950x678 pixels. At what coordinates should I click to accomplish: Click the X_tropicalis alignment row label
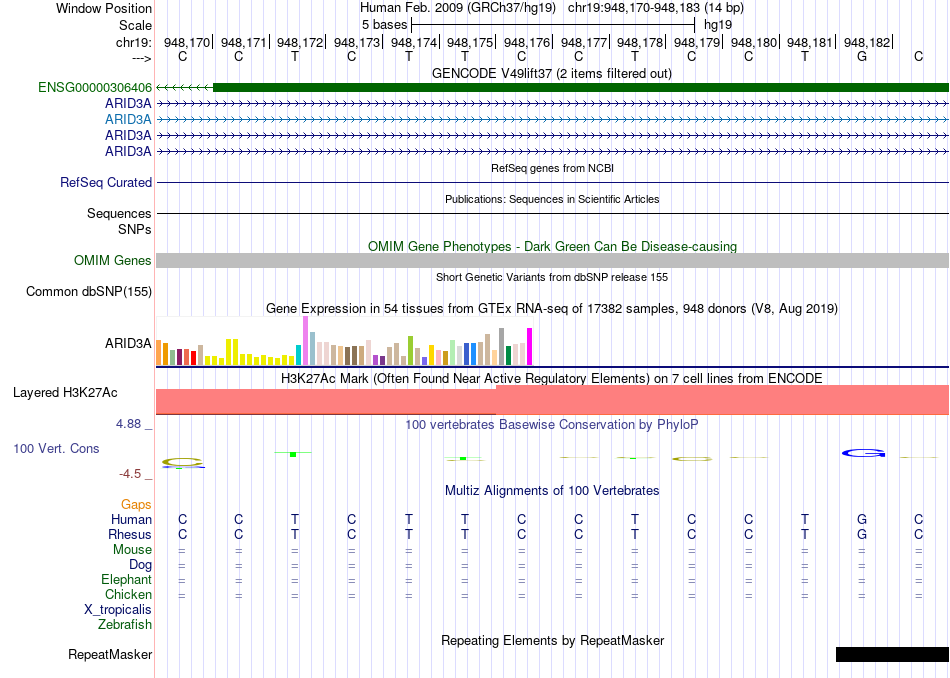(118, 610)
